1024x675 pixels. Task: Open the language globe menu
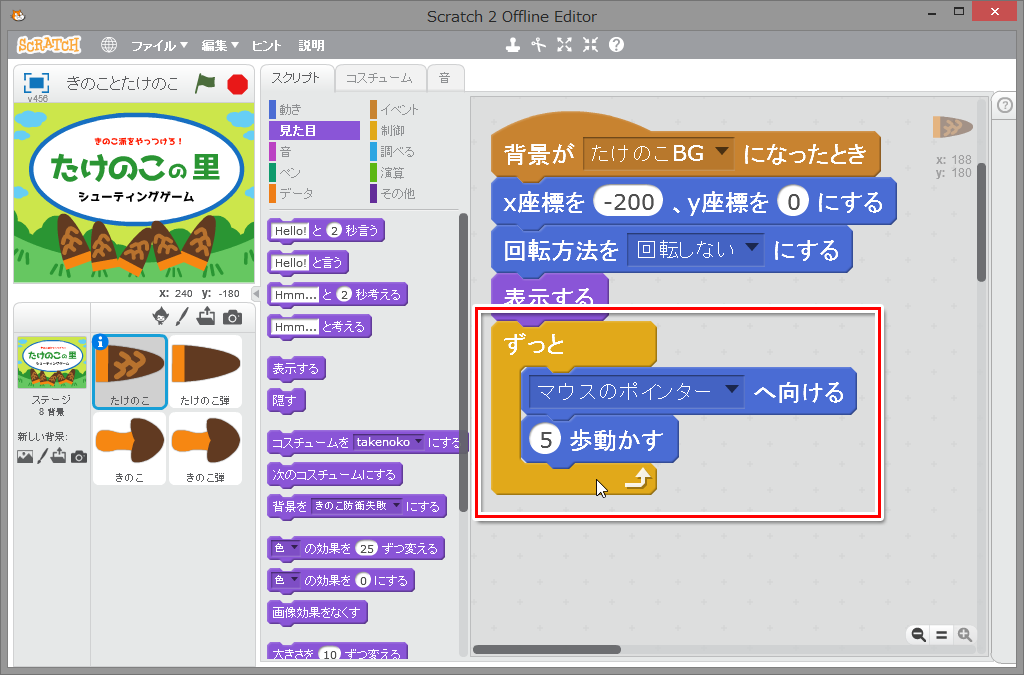(108, 45)
